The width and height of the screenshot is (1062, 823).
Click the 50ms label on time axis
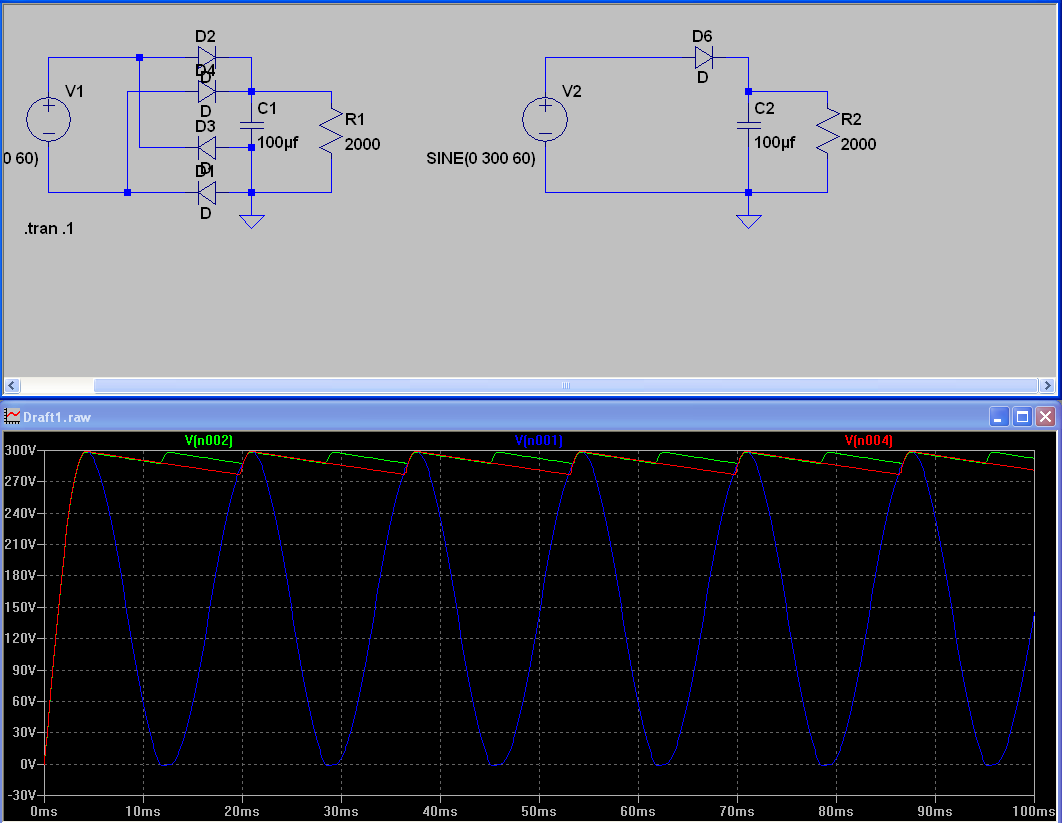point(538,811)
